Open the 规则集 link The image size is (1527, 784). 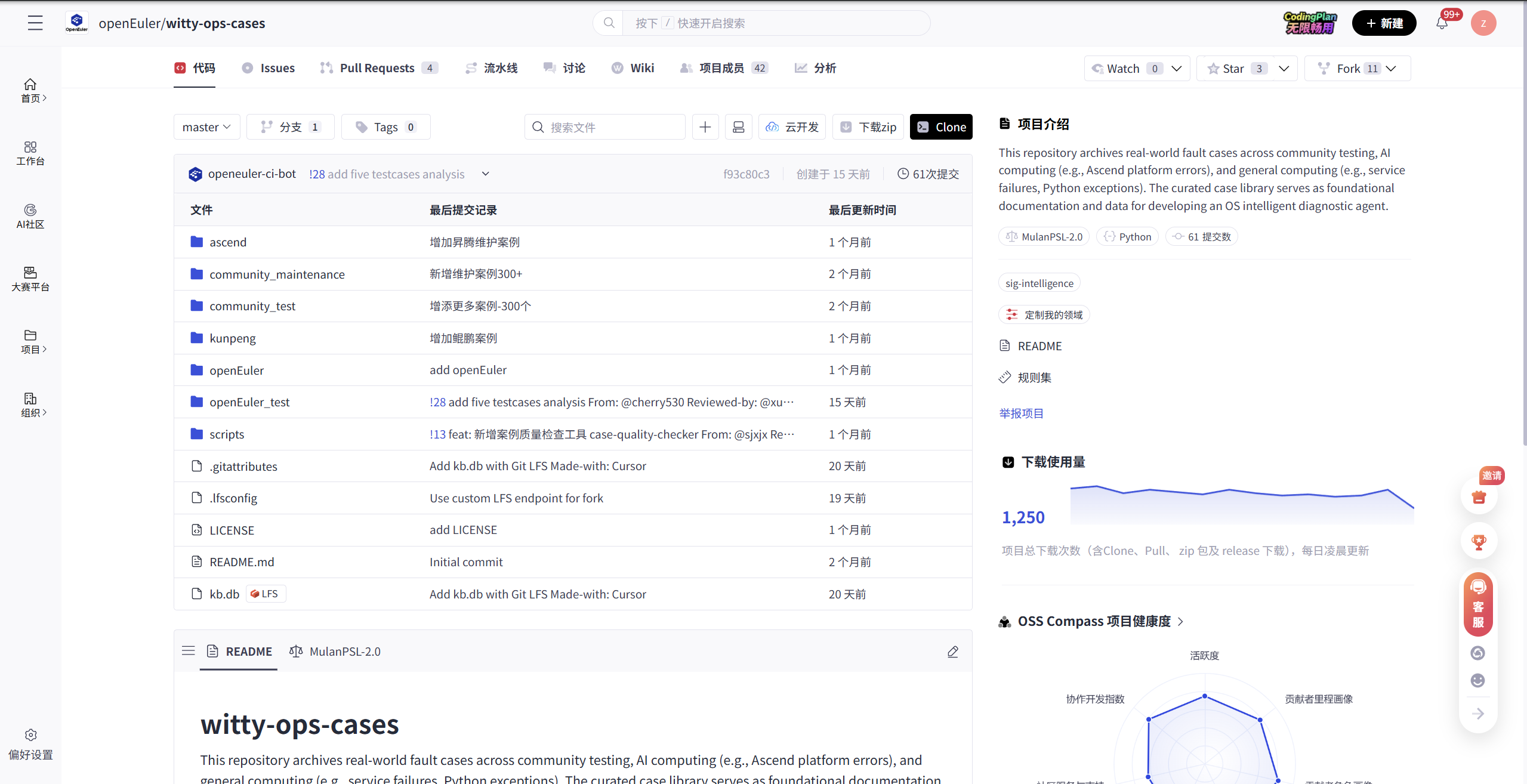(1026, 378)
